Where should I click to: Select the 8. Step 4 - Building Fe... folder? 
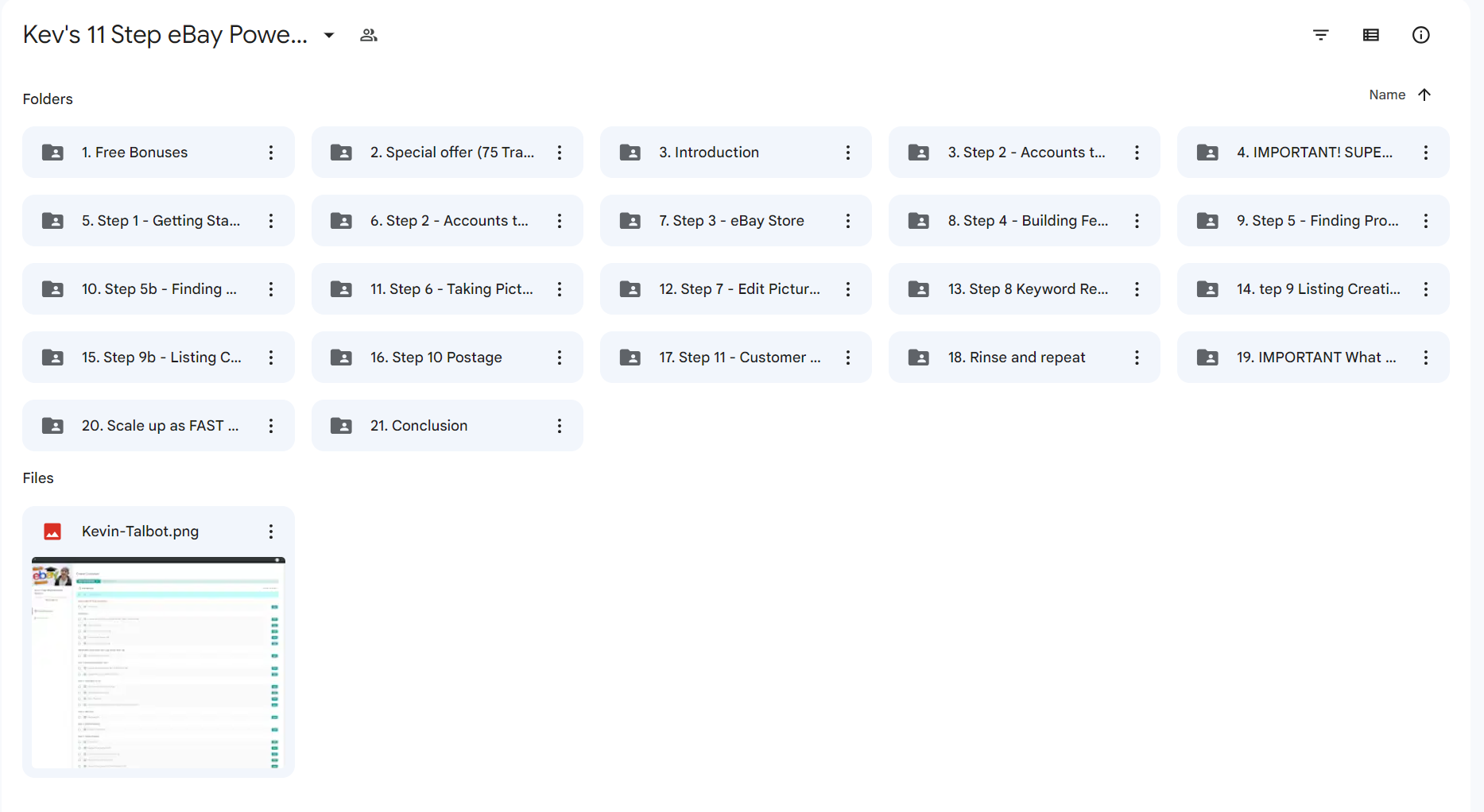pyautogui.click(x=1025, y=221)
